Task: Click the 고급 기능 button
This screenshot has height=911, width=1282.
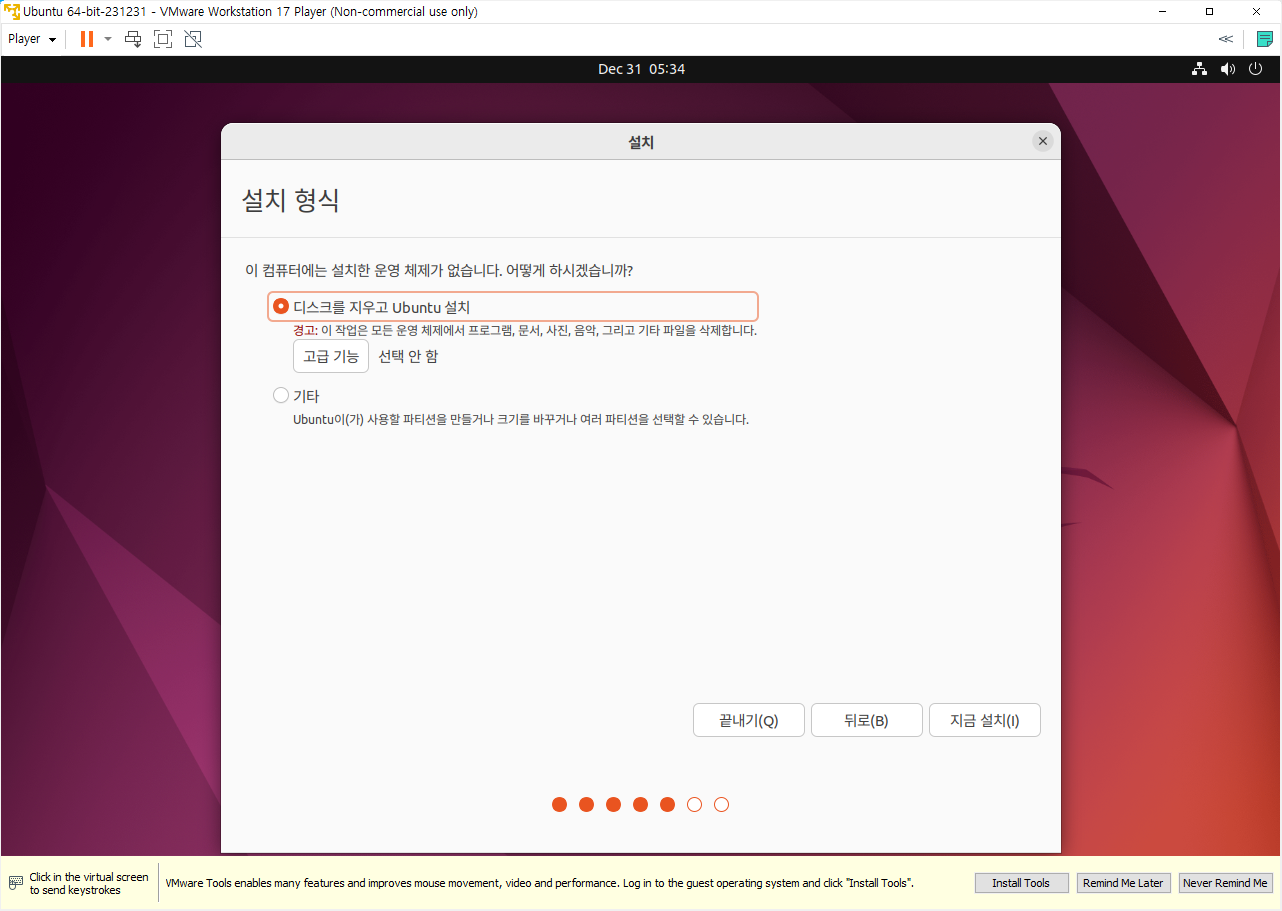Action: click(331, 356)
